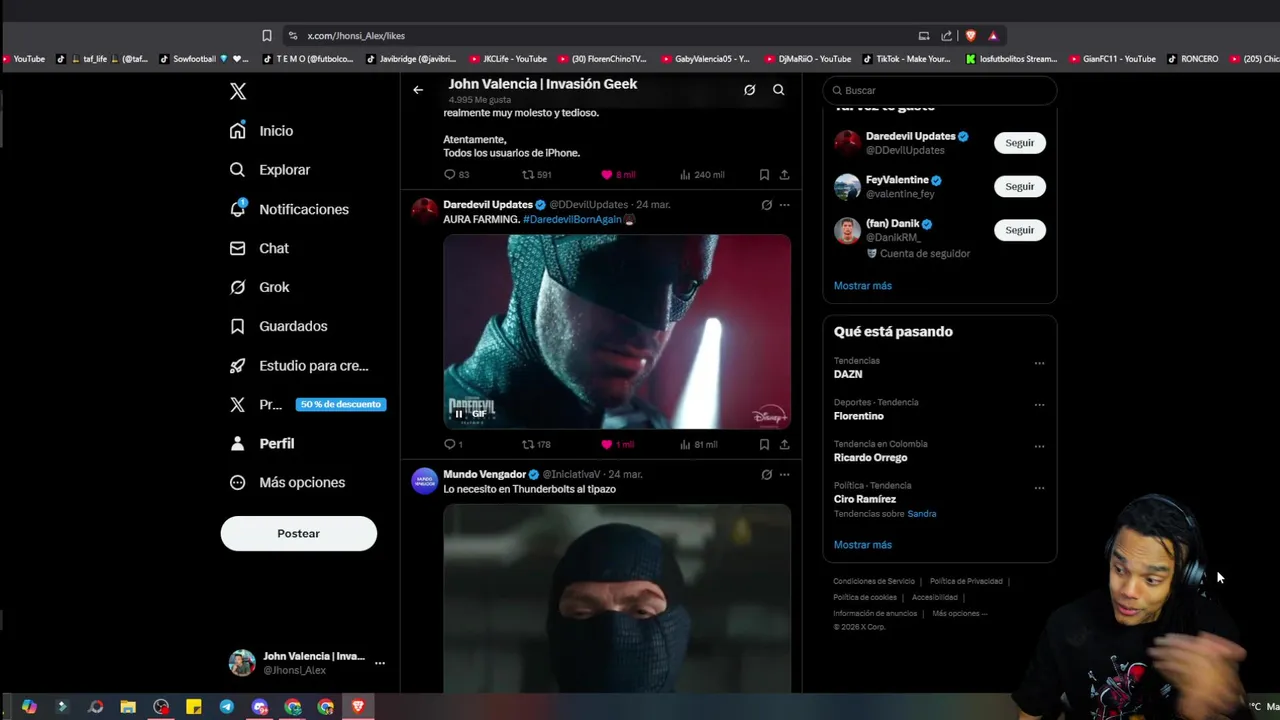Open more options on Daredevil Updates post

785,205
